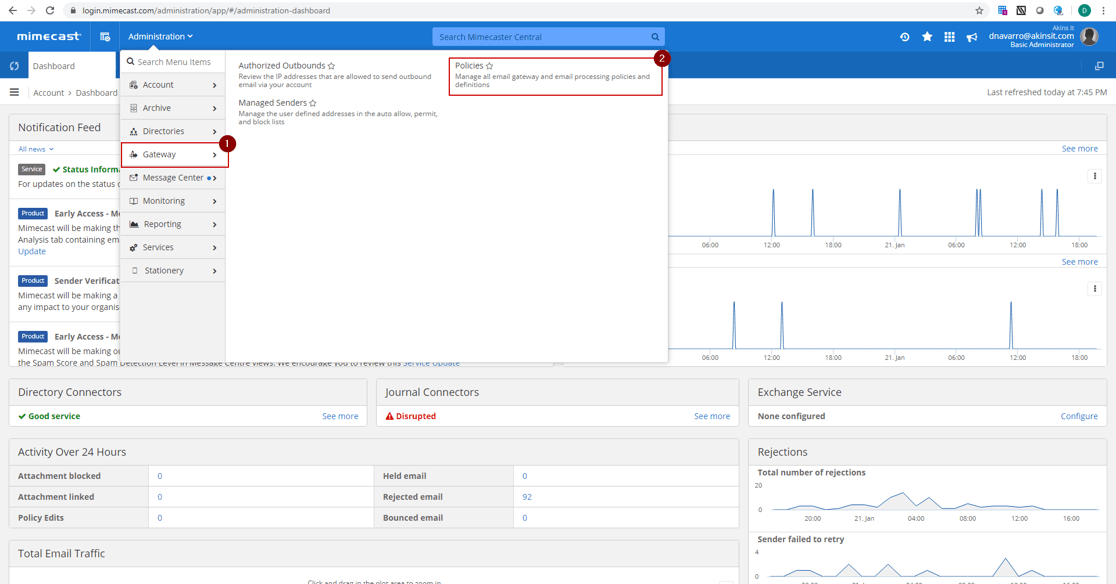
Task: Open the All news filter dropdown
Action: [x=35, y=148]
